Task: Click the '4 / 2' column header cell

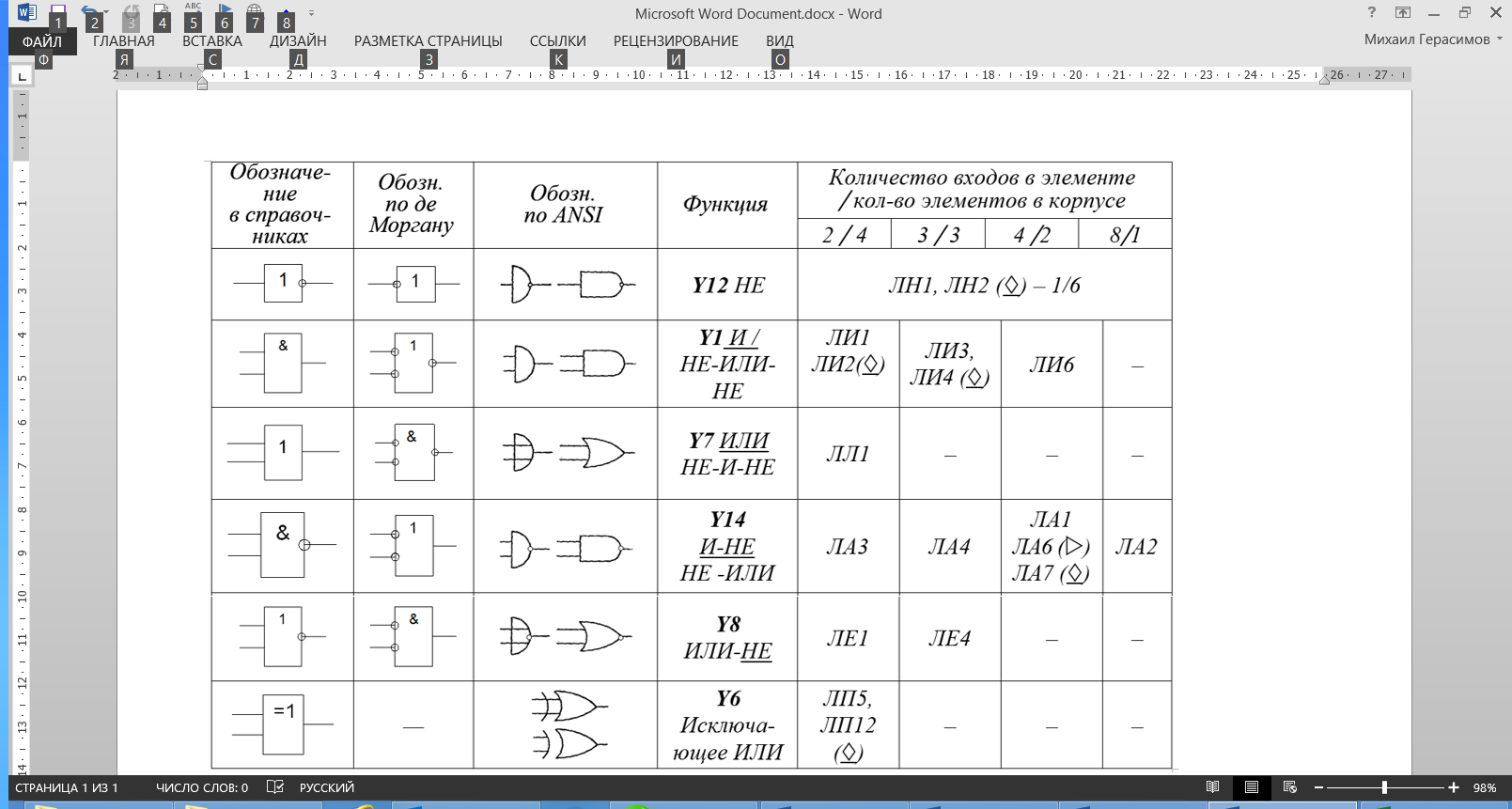Action: click(1031, 234)
